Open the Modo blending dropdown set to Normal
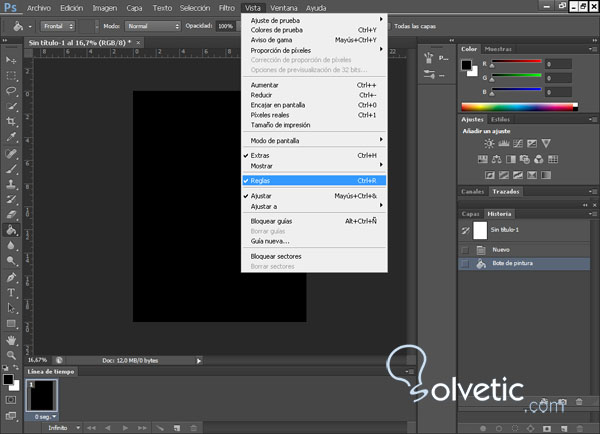The width and height of the screenshot is (600, 434). click(x=154, y=25)
